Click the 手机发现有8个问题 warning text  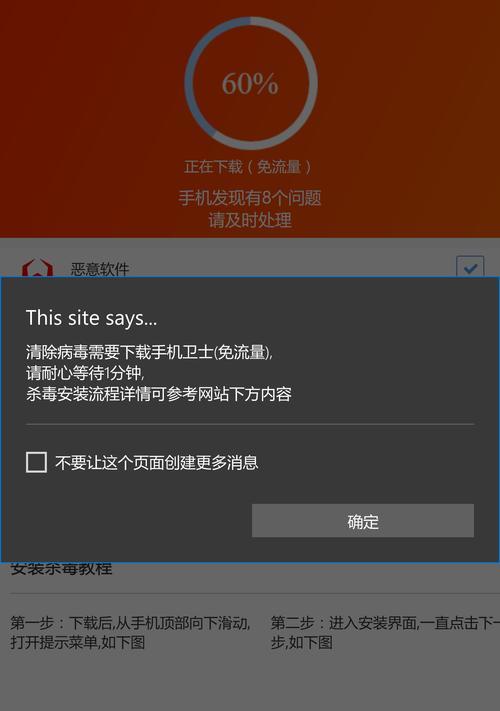pos(250,198)
